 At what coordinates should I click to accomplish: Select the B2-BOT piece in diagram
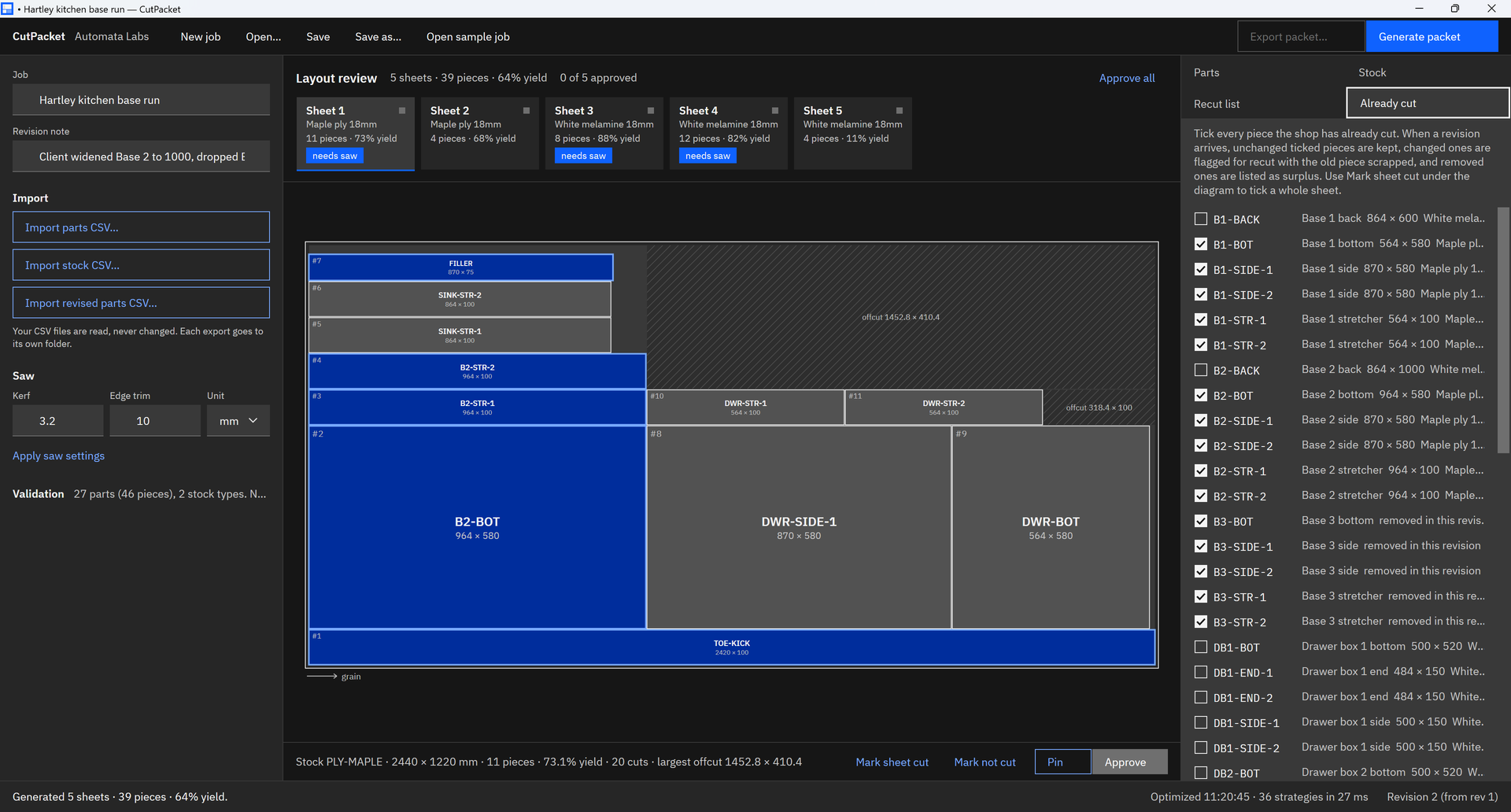[x=477, y=527]
